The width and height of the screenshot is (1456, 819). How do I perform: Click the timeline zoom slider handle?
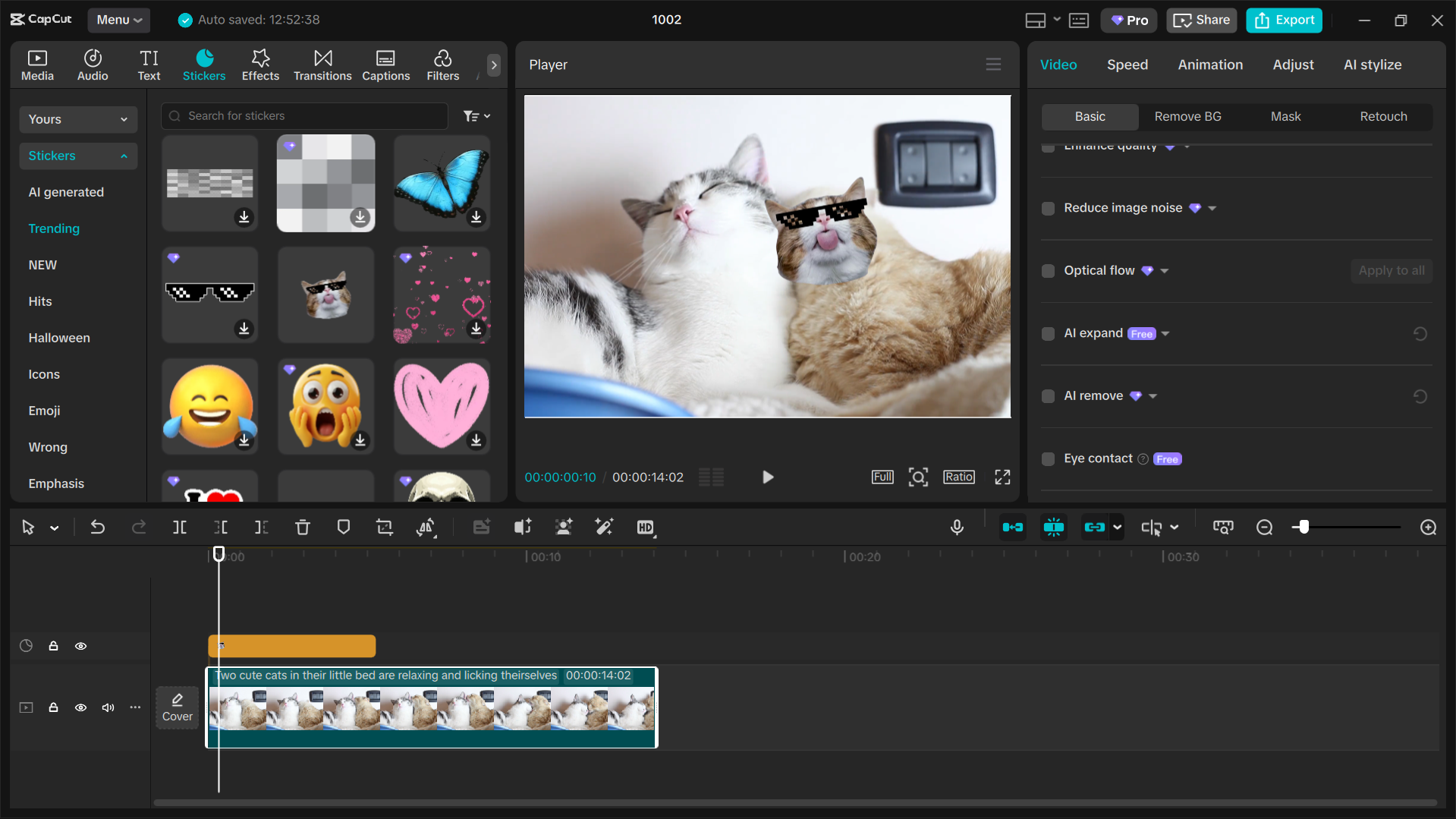[x=1303, y=528]
